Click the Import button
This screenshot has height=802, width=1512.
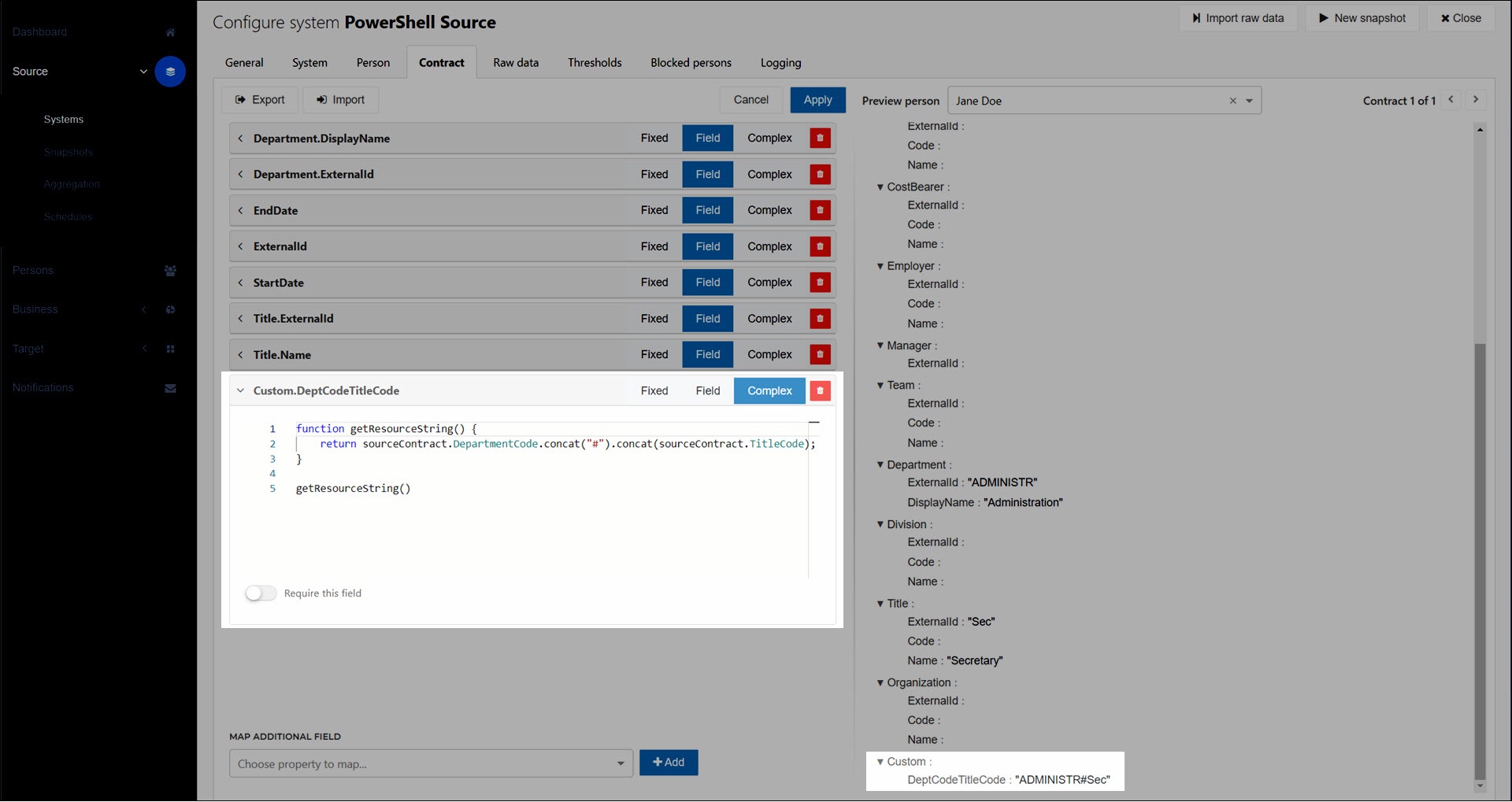coord(340,100)
